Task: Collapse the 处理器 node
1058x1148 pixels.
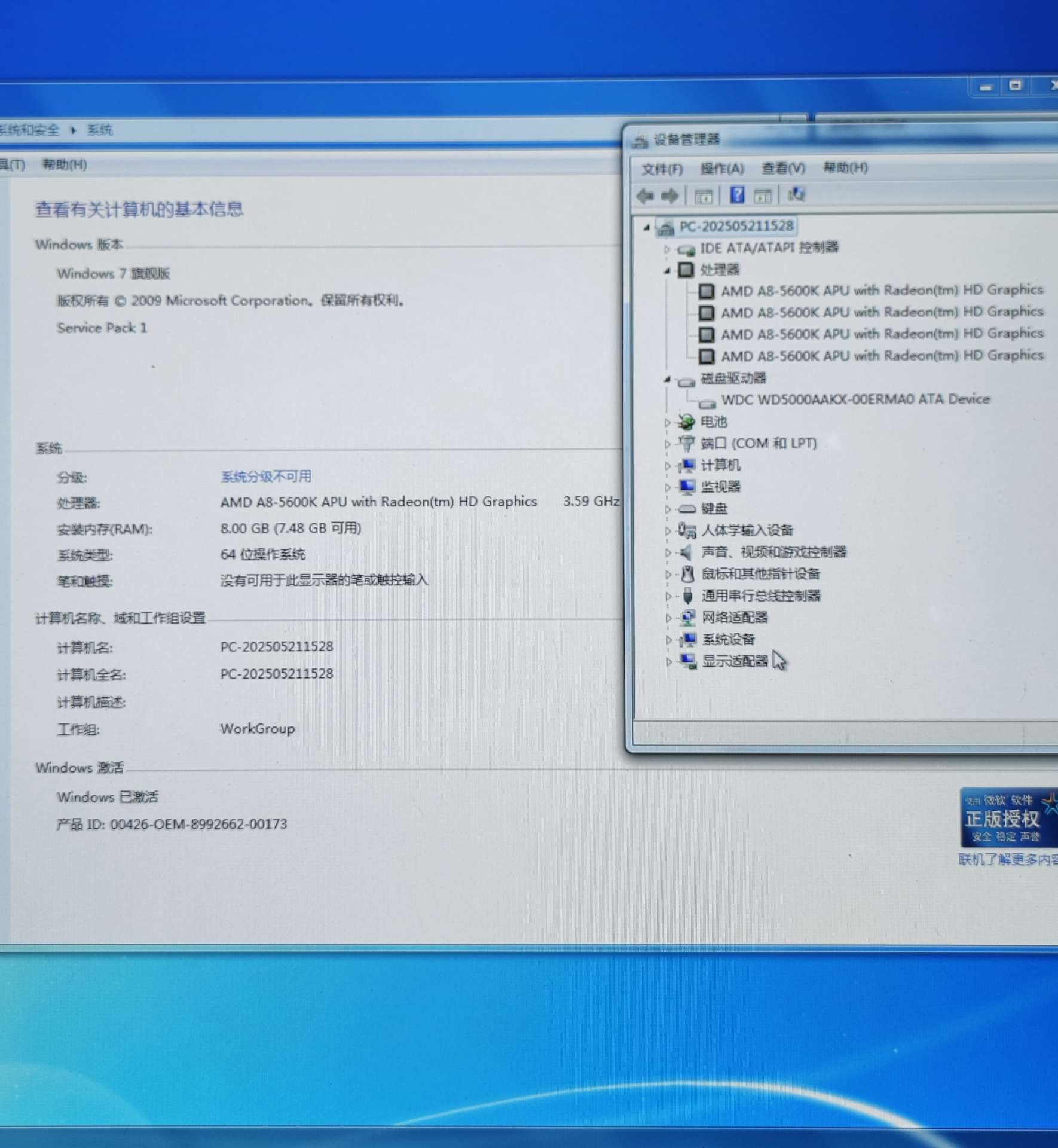Action: pos(667,271)
